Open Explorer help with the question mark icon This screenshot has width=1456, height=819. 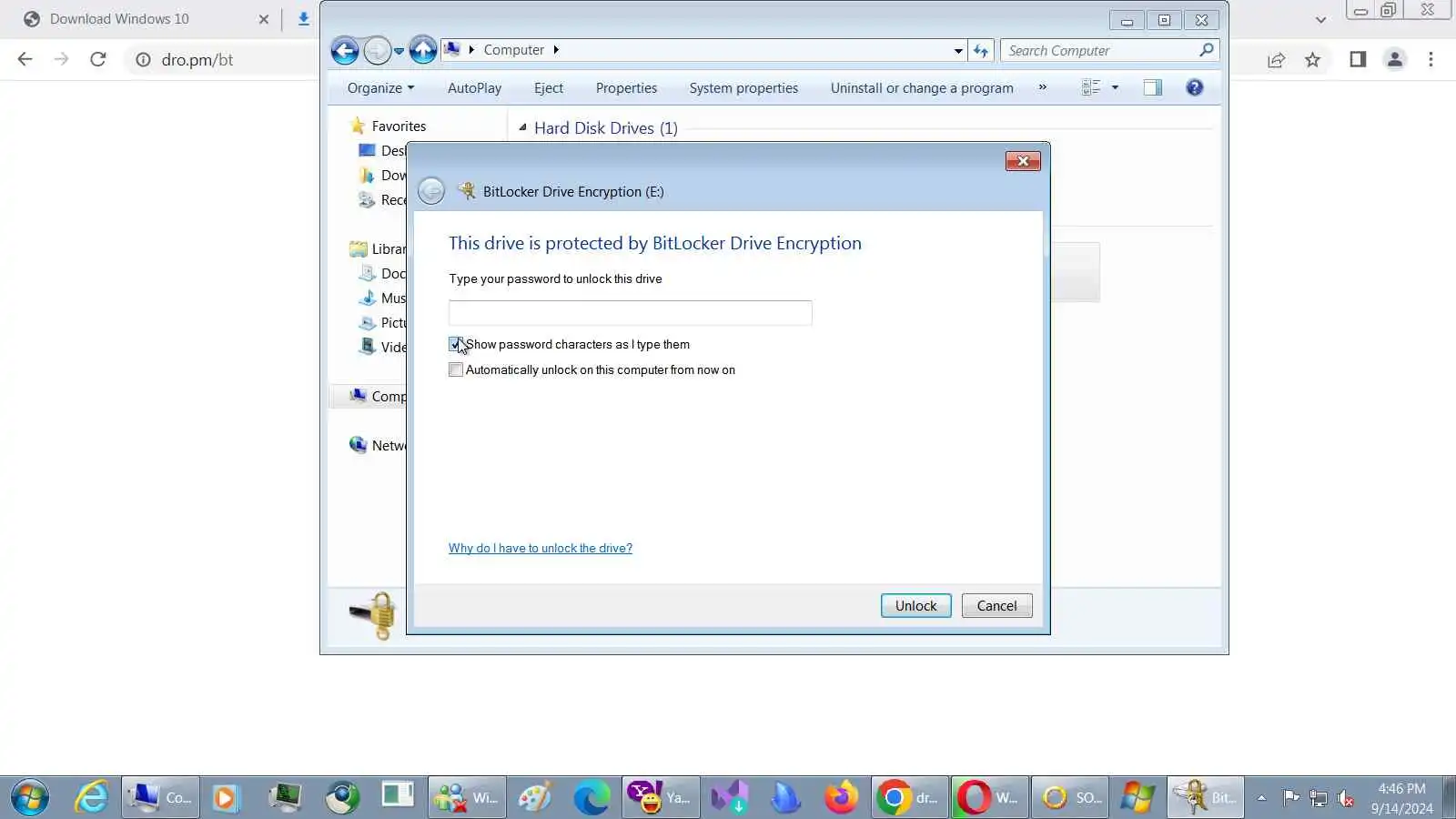tap(1195, 87)
